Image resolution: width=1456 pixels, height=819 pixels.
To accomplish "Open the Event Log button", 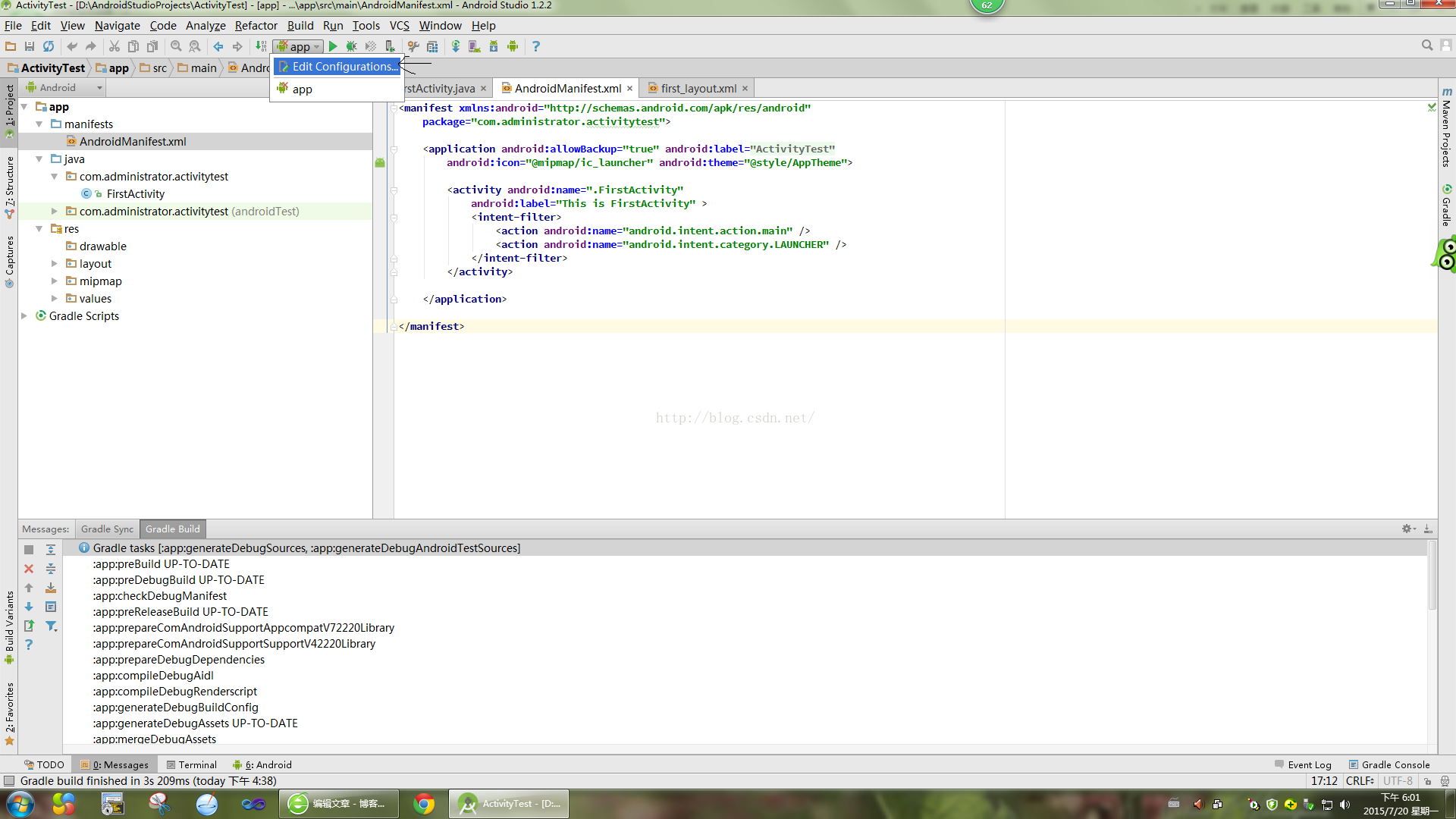I will (1303, 764).
